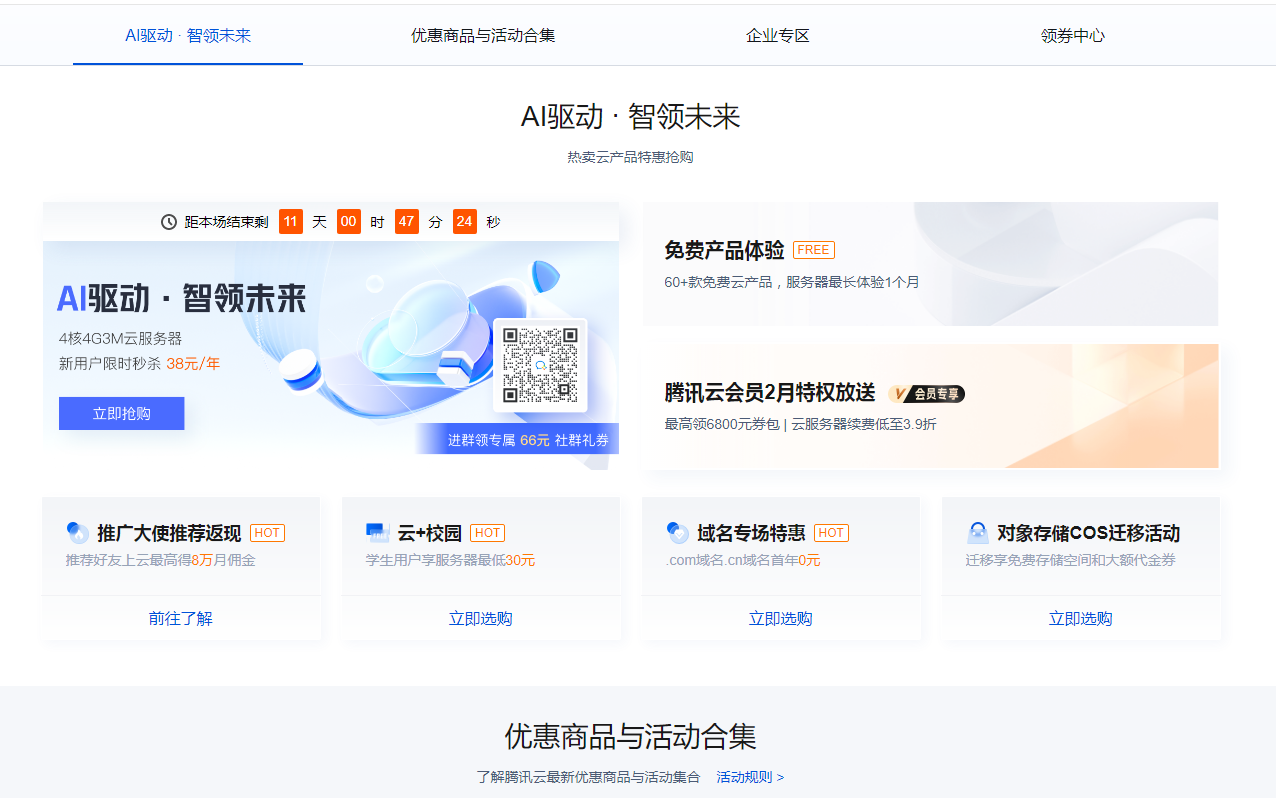1276x798 pixels.
Task: Click the 域名专场特惠 card icon
Action: click(x=677, y=533)
